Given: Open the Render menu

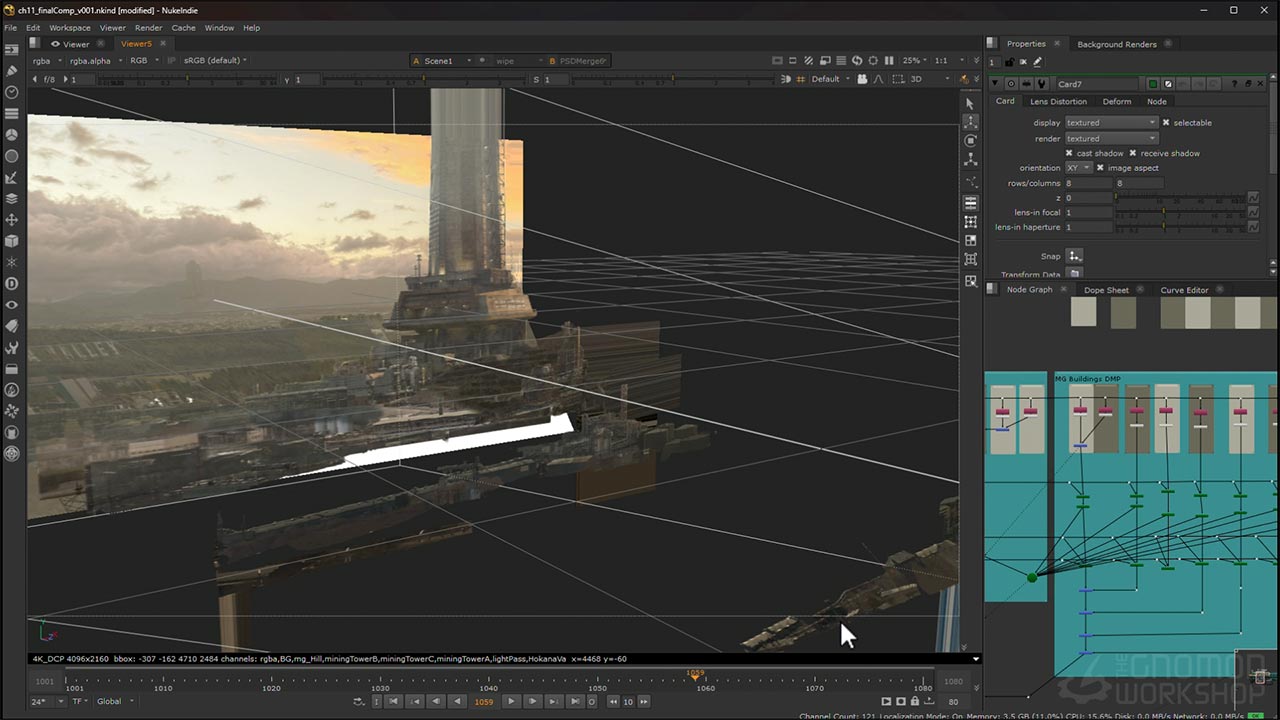Looking at the screenshot, I should point(148,28).
